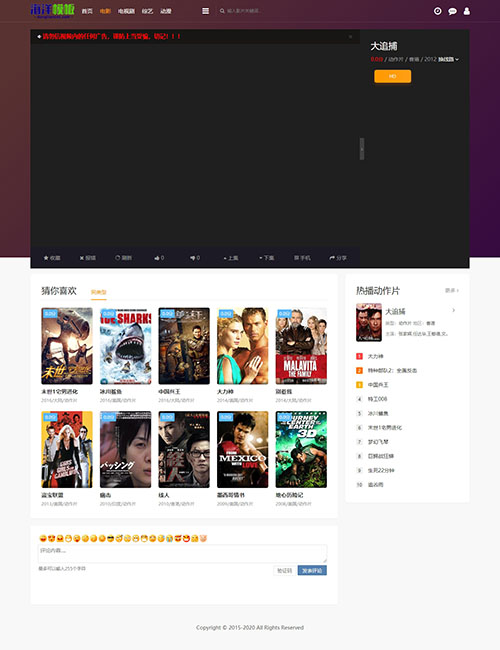Submit comment with the blue button
This screenshot has height=650, width=500.
click(312, 571)
